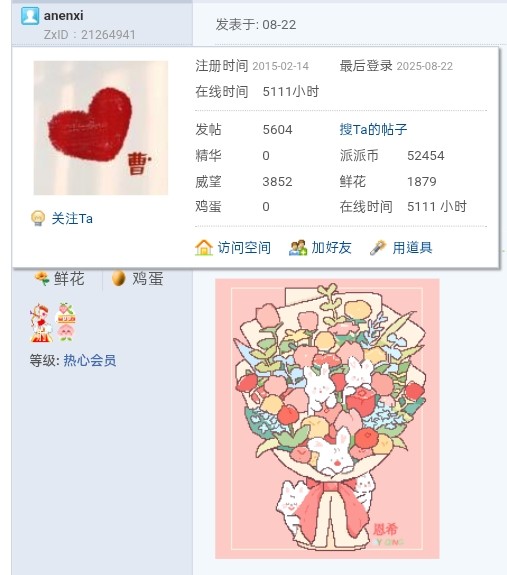
Task: Open the 用道具 link
Action: (412, 248)
